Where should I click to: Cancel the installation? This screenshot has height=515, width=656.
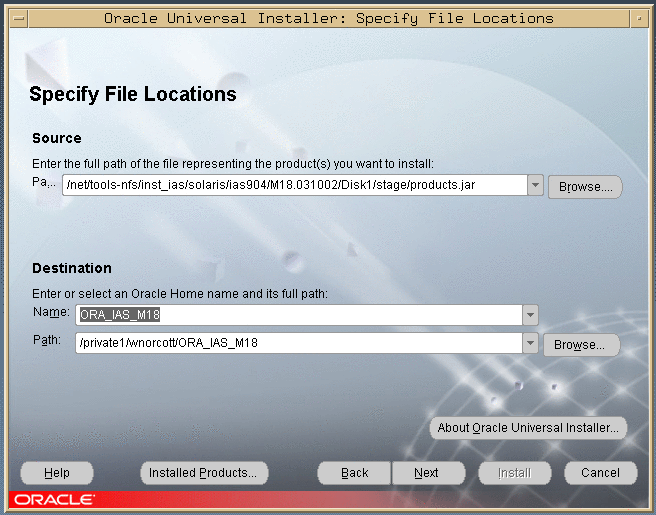click(x=600, y=473)
